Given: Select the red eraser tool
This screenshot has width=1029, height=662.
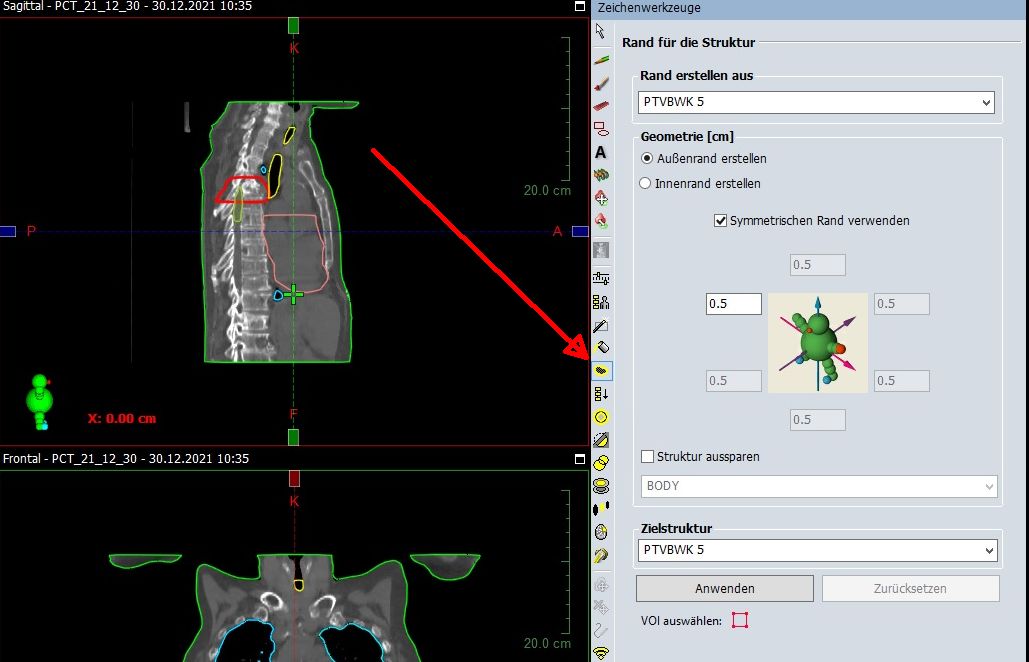Looking at the screenshot, I should [x=601, y=106].
